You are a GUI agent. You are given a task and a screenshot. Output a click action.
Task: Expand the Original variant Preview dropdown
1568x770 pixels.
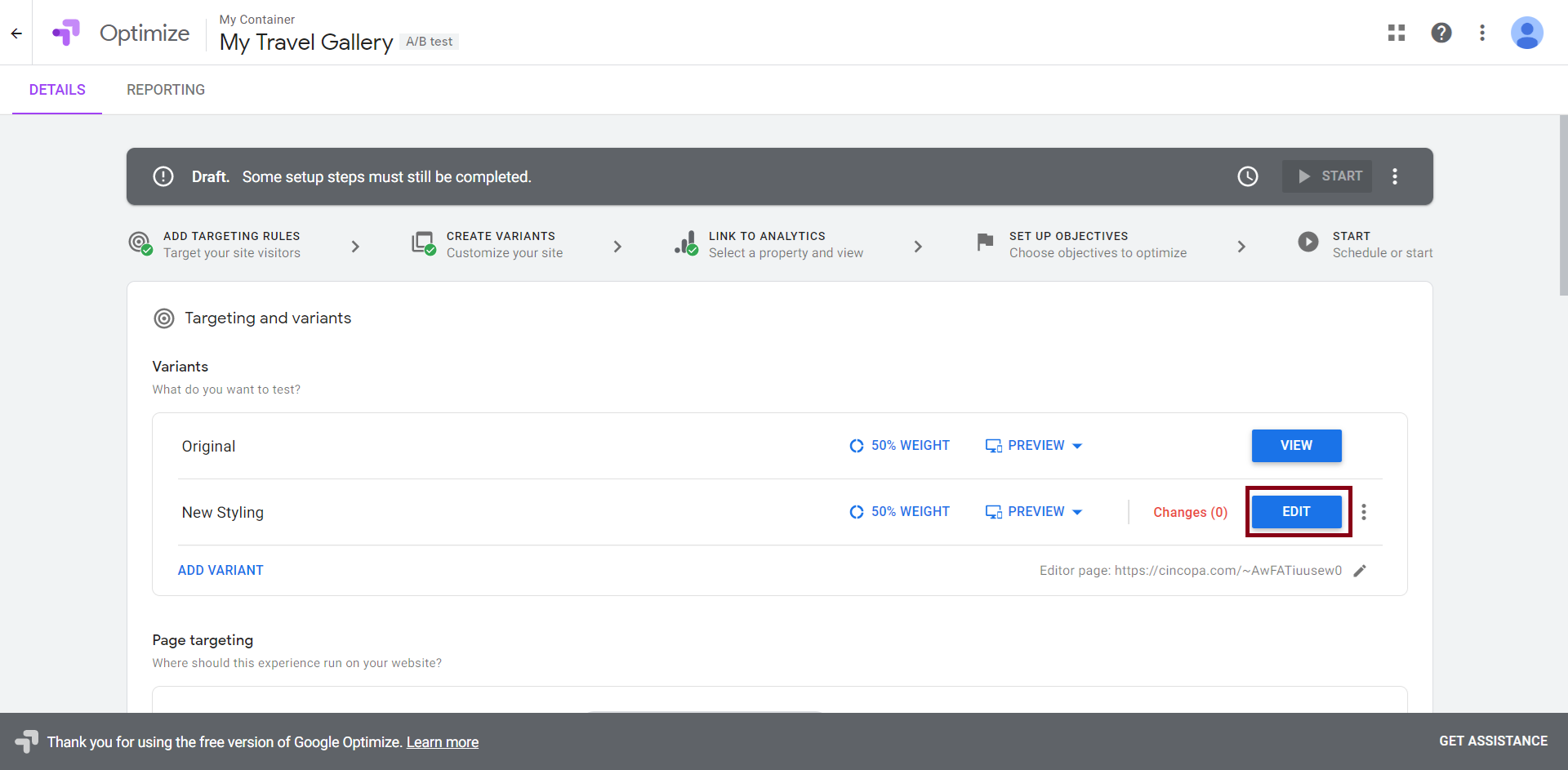(x=1077, y=446)
